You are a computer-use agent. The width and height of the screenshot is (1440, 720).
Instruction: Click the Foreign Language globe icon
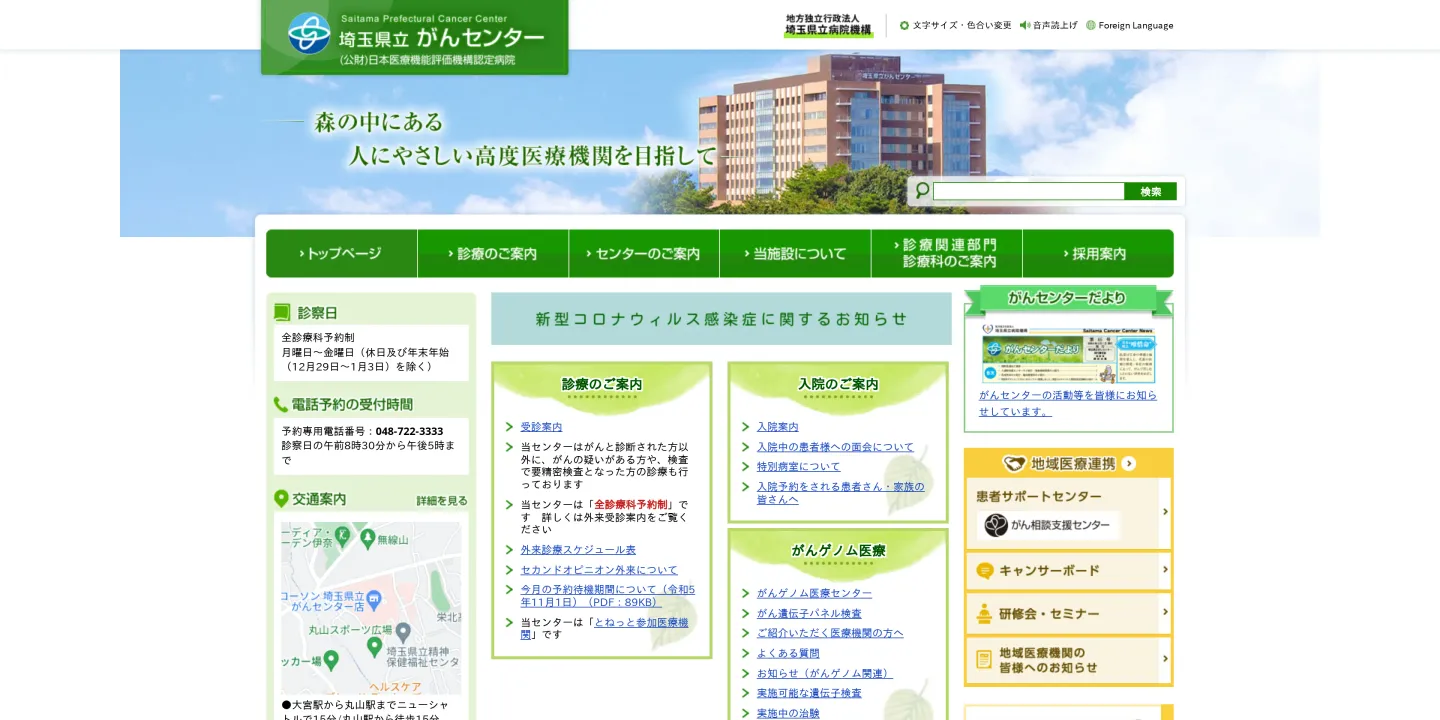1091,25
